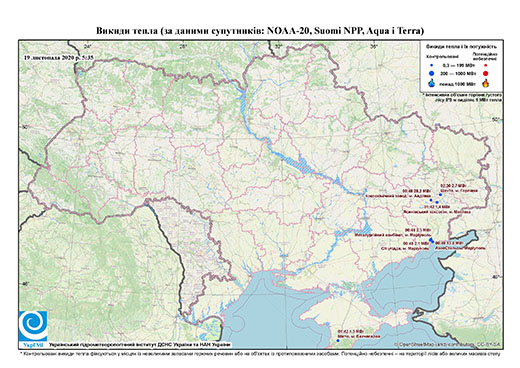Click the 36° longitude label
This screenshot has width=520, height=368.
(374, 47)
